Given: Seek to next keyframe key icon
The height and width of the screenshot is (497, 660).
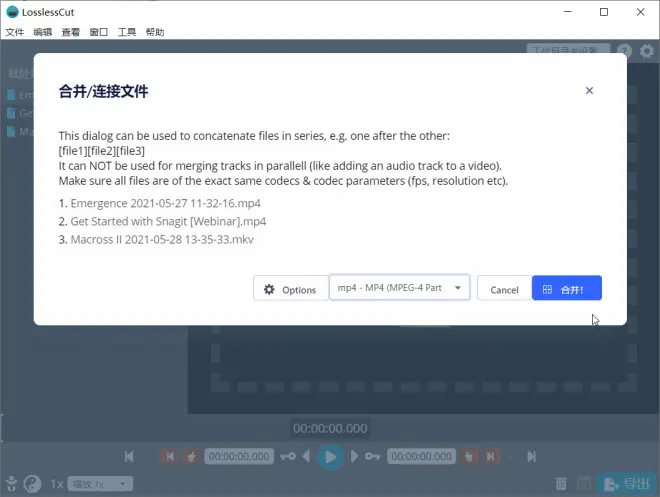Looking at the screenshot, I should pos(373,457).
